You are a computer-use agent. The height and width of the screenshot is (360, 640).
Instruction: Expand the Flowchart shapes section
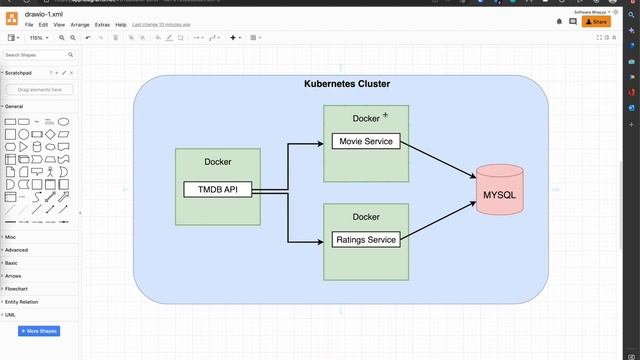coord(16,289)
